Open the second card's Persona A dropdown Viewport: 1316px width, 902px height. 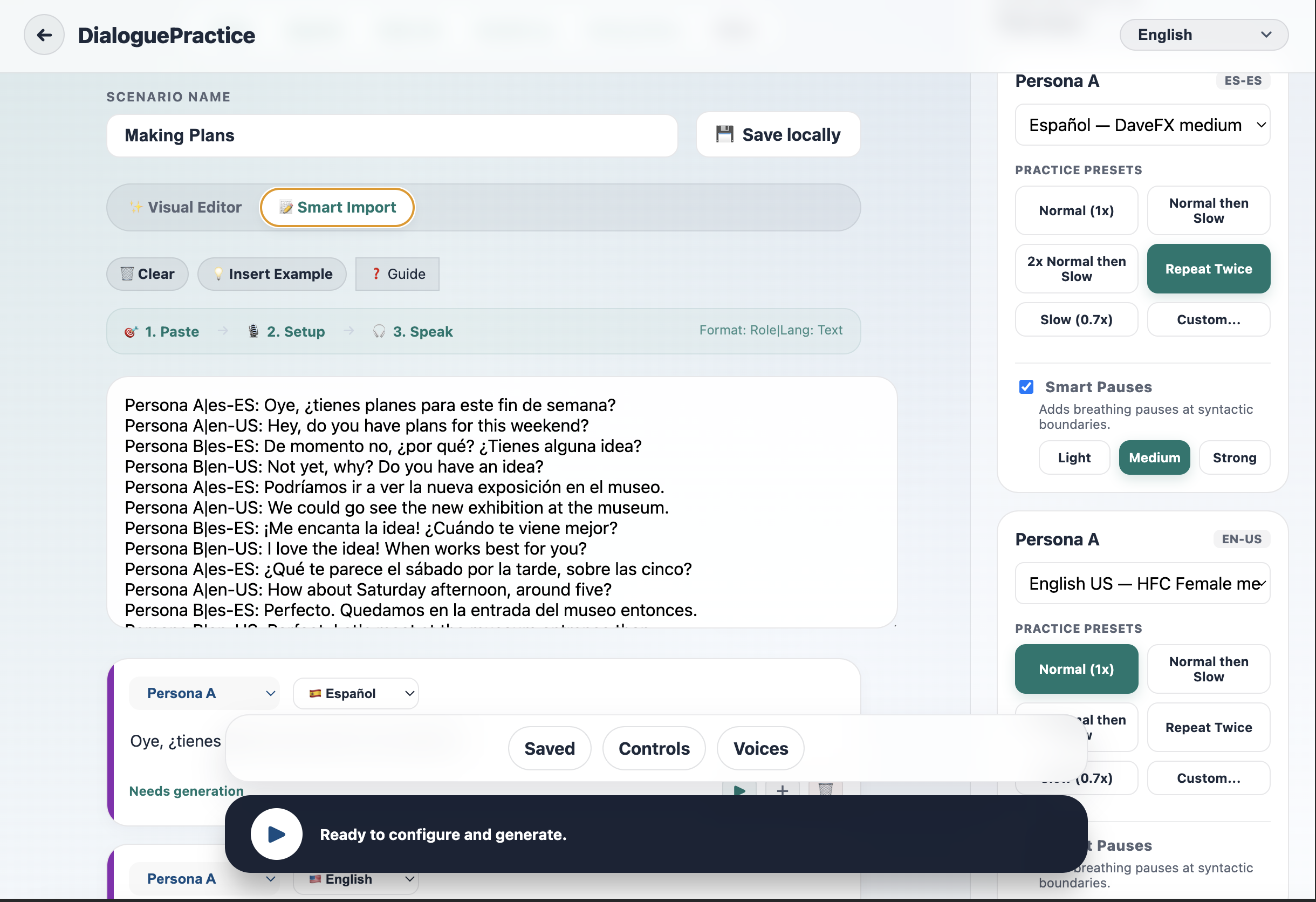click(x=204, y=879)
